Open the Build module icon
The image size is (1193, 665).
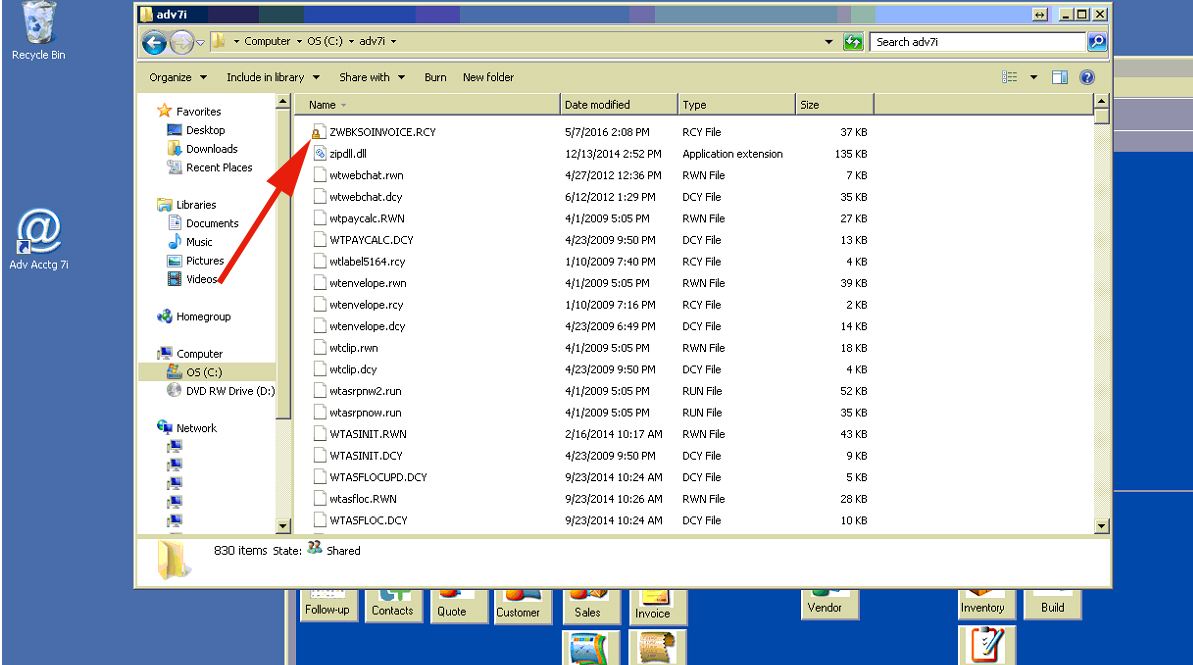click(x=1052, y=603)
